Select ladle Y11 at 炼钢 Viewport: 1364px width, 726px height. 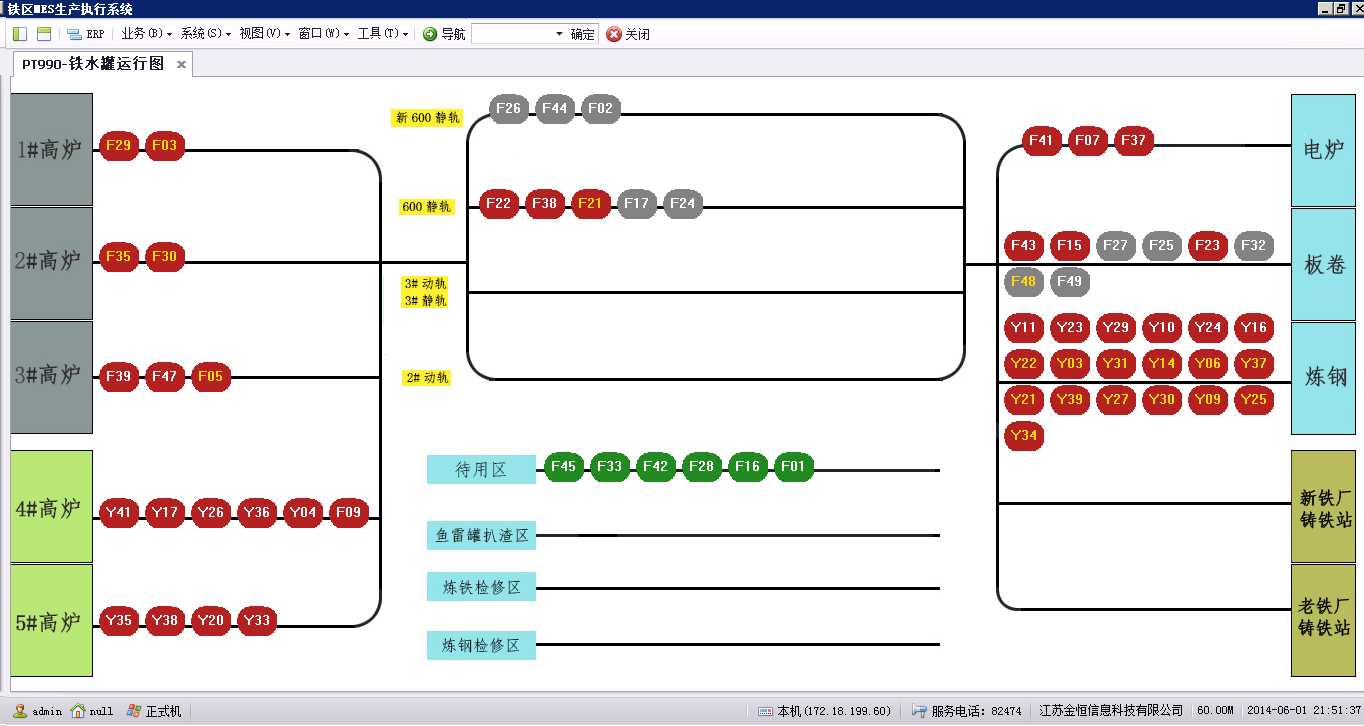1023,328
